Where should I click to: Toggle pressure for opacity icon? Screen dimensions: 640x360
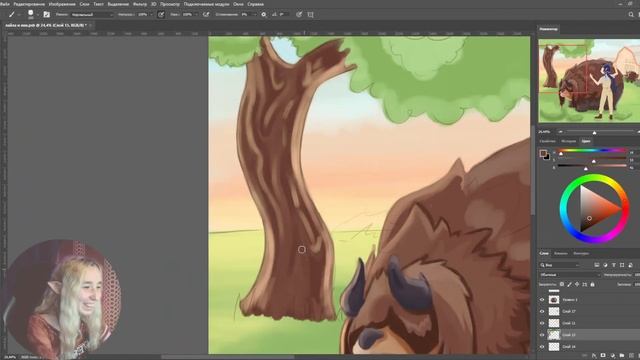(x=161, y=14)
